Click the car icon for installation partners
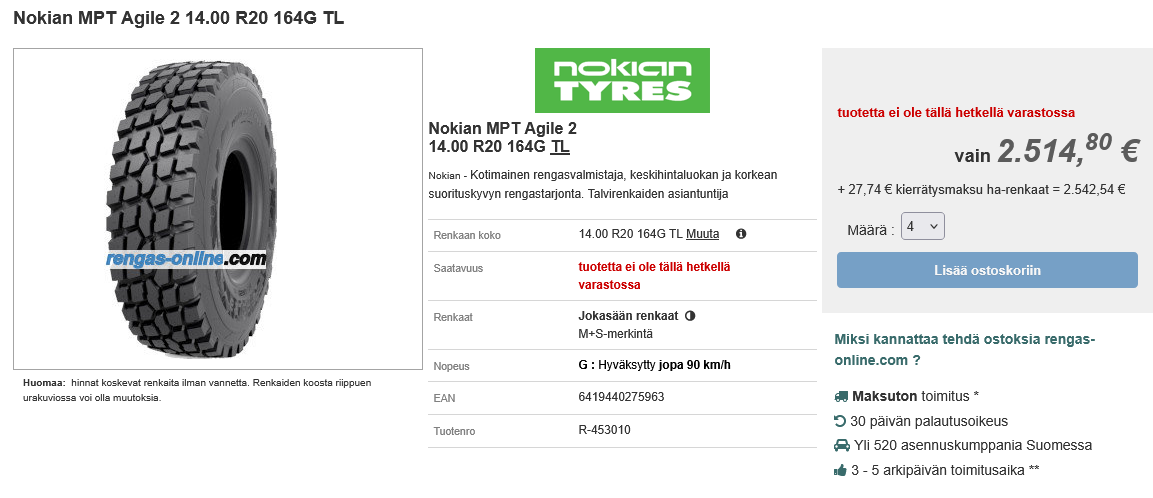The height and width of the screenshot is (498, 1153). (841, 446)
